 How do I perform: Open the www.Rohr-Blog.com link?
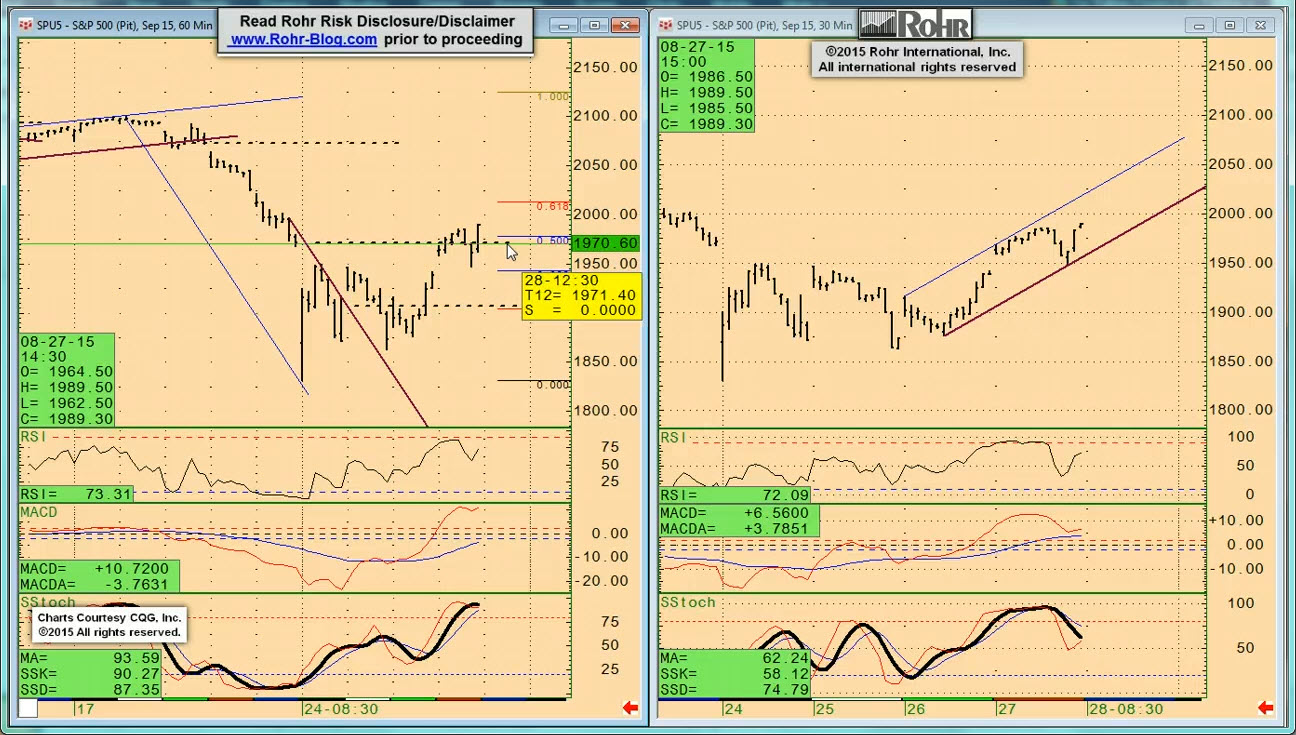(303, 40)
